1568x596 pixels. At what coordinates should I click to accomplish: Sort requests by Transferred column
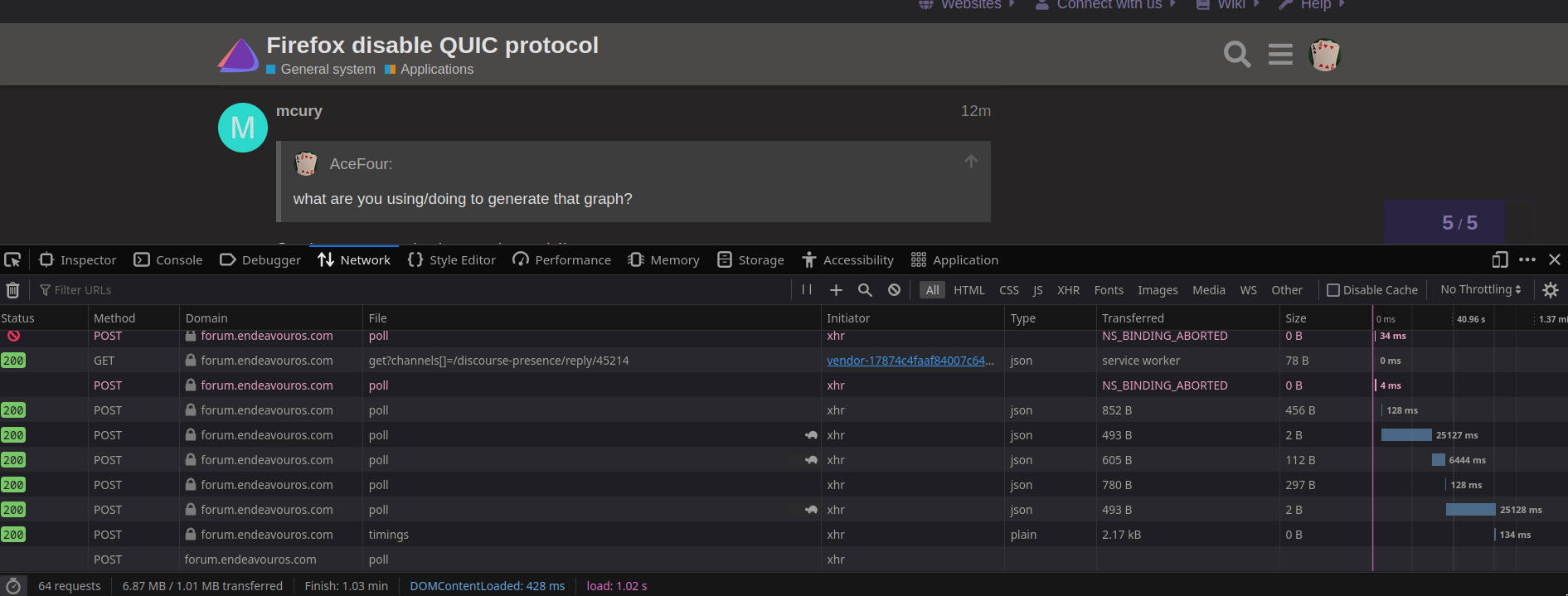1187,318
